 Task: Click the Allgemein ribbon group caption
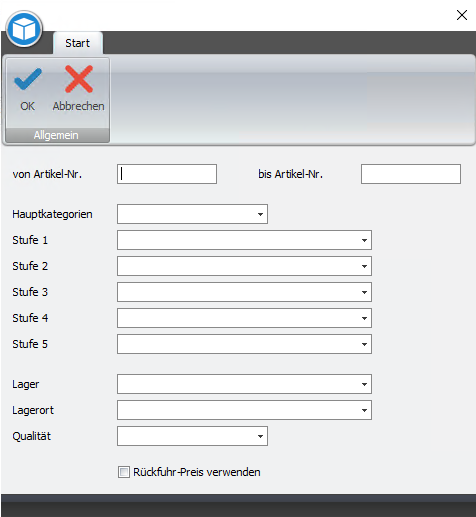[x=56, y=135]
